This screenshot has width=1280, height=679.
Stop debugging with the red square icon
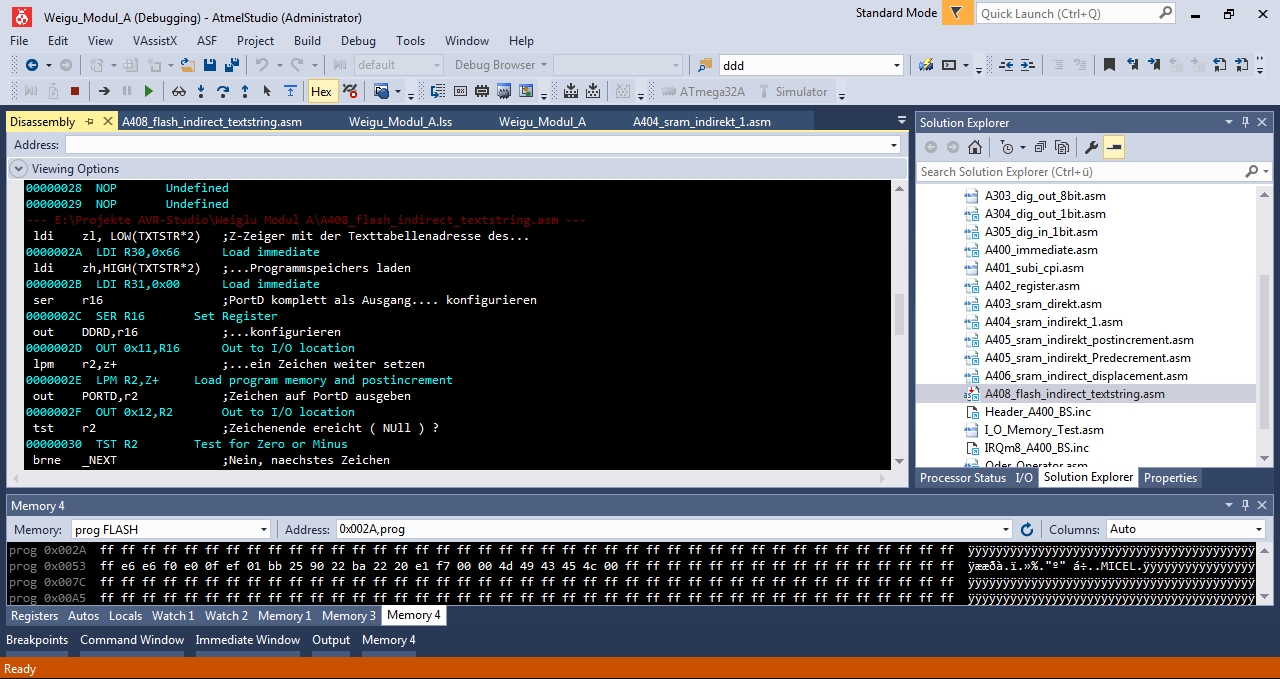[x=74, y=91]
